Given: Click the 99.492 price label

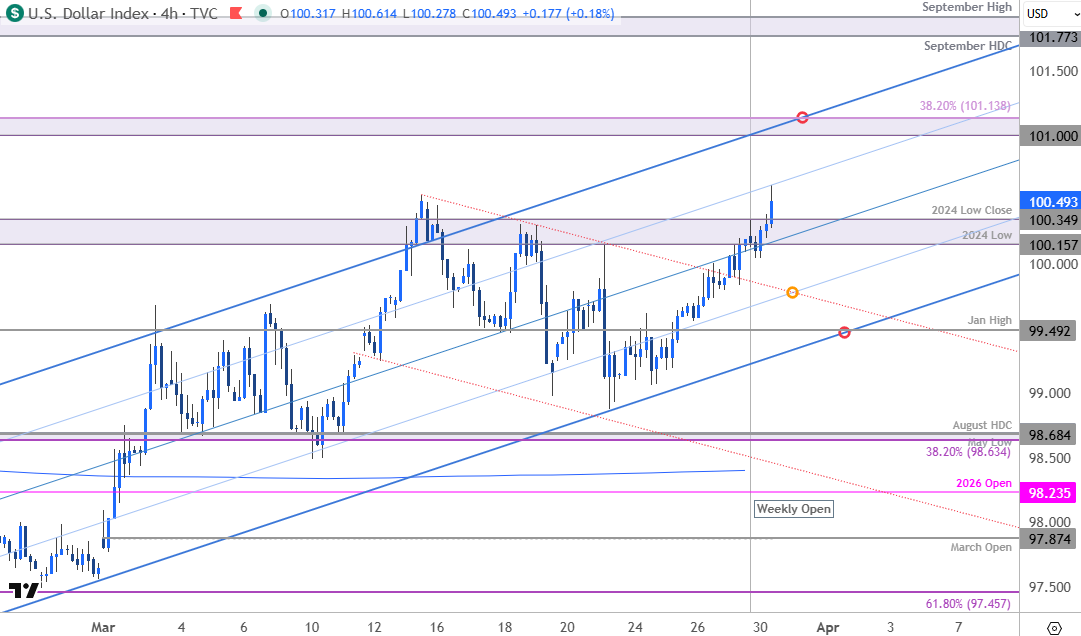Looking at the screenshot, I should (1050, 331).
